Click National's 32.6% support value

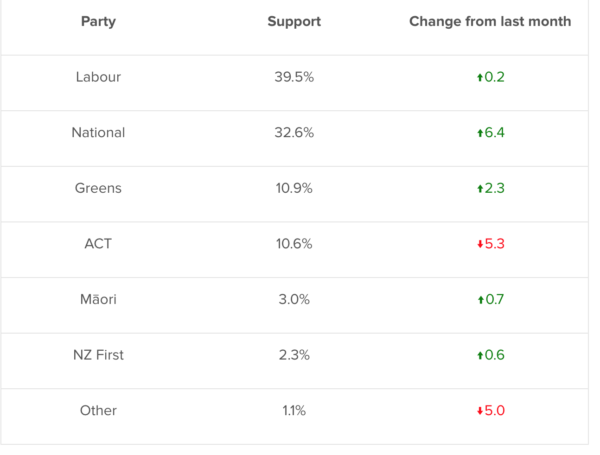[294, 133]
